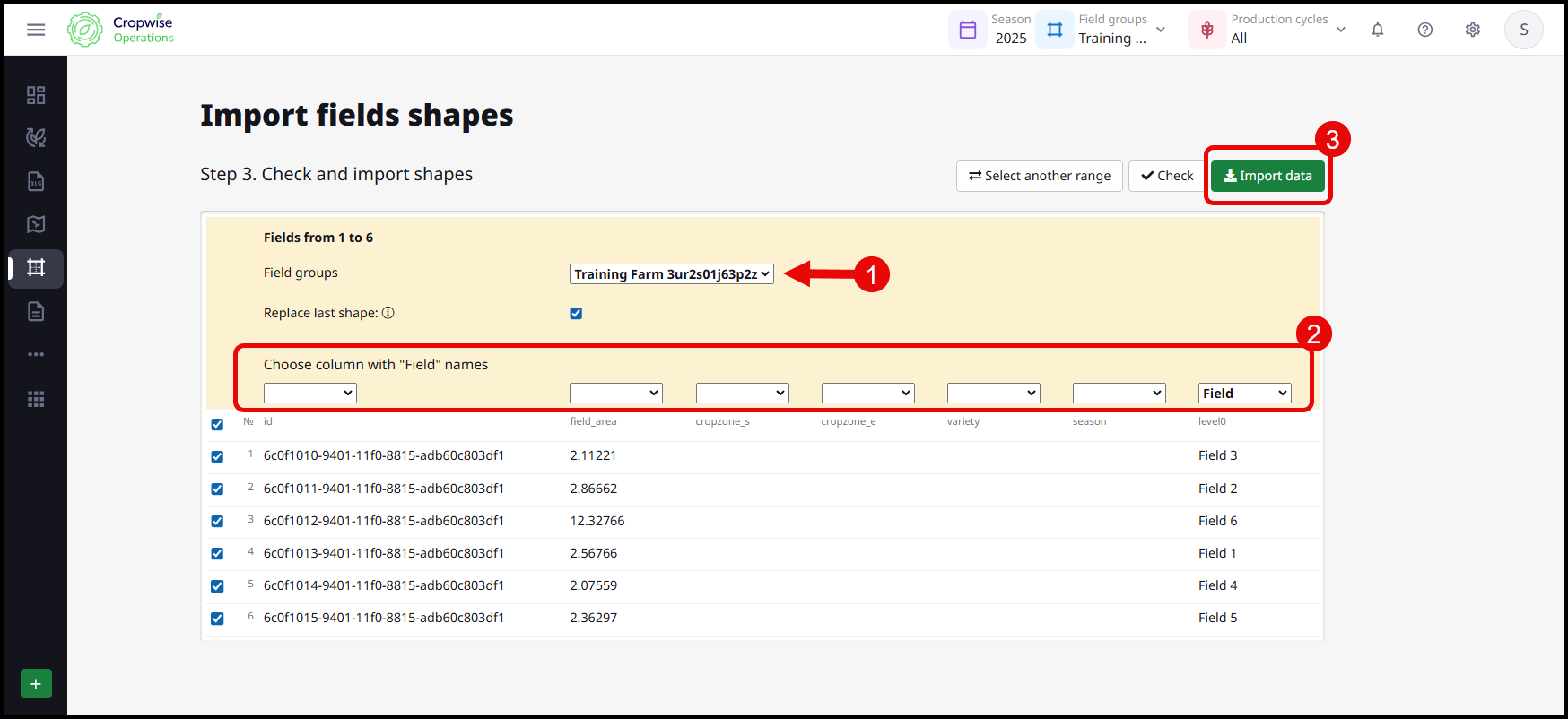Open the Training Farm field groups dropdown
Image resolution: width=1568 pixels, height=719 pixels.
671,274
